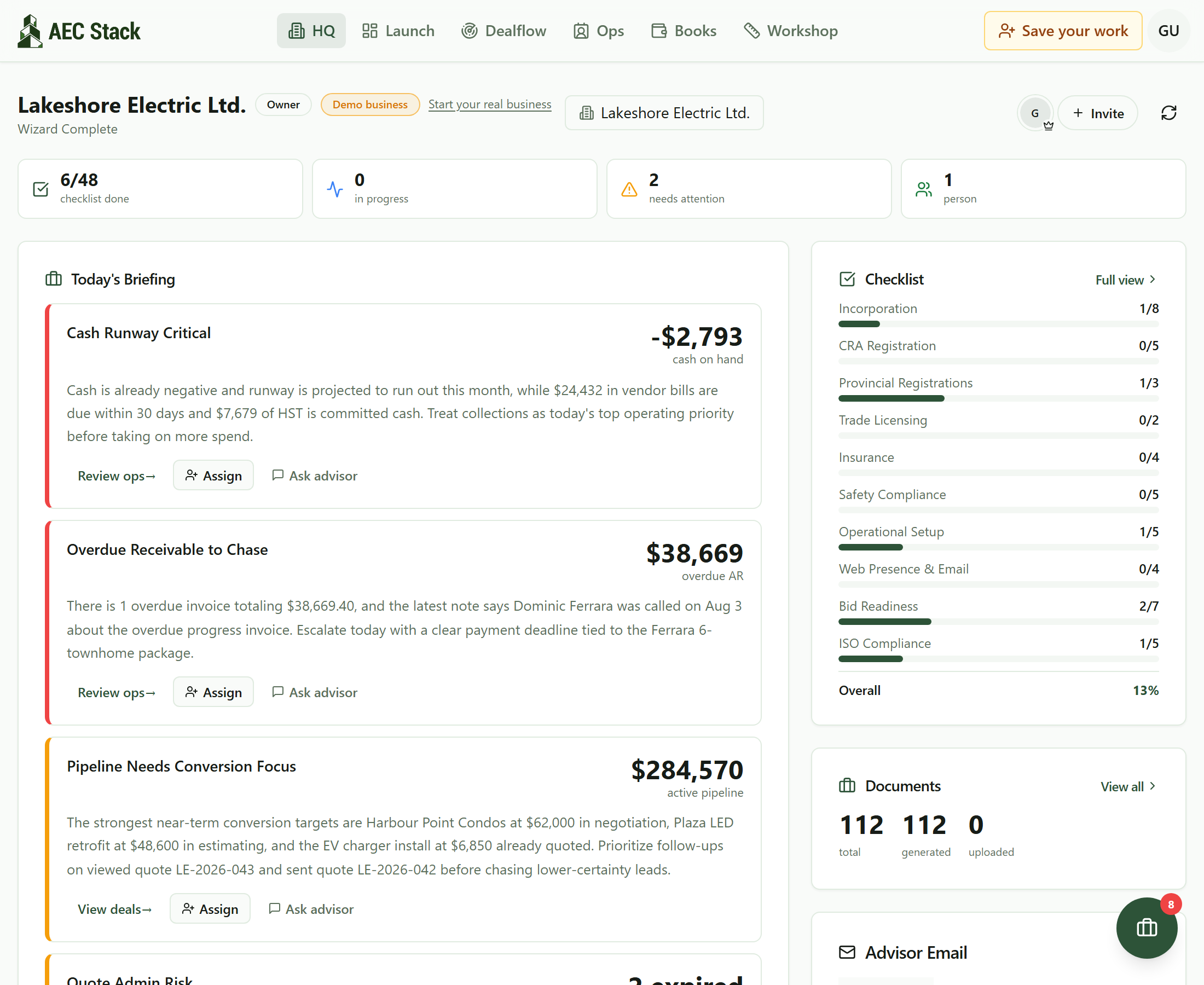The image size is (1204, 985).
Task: Assign the Cash Runway Critical item
Action: [x=213, y=476]
